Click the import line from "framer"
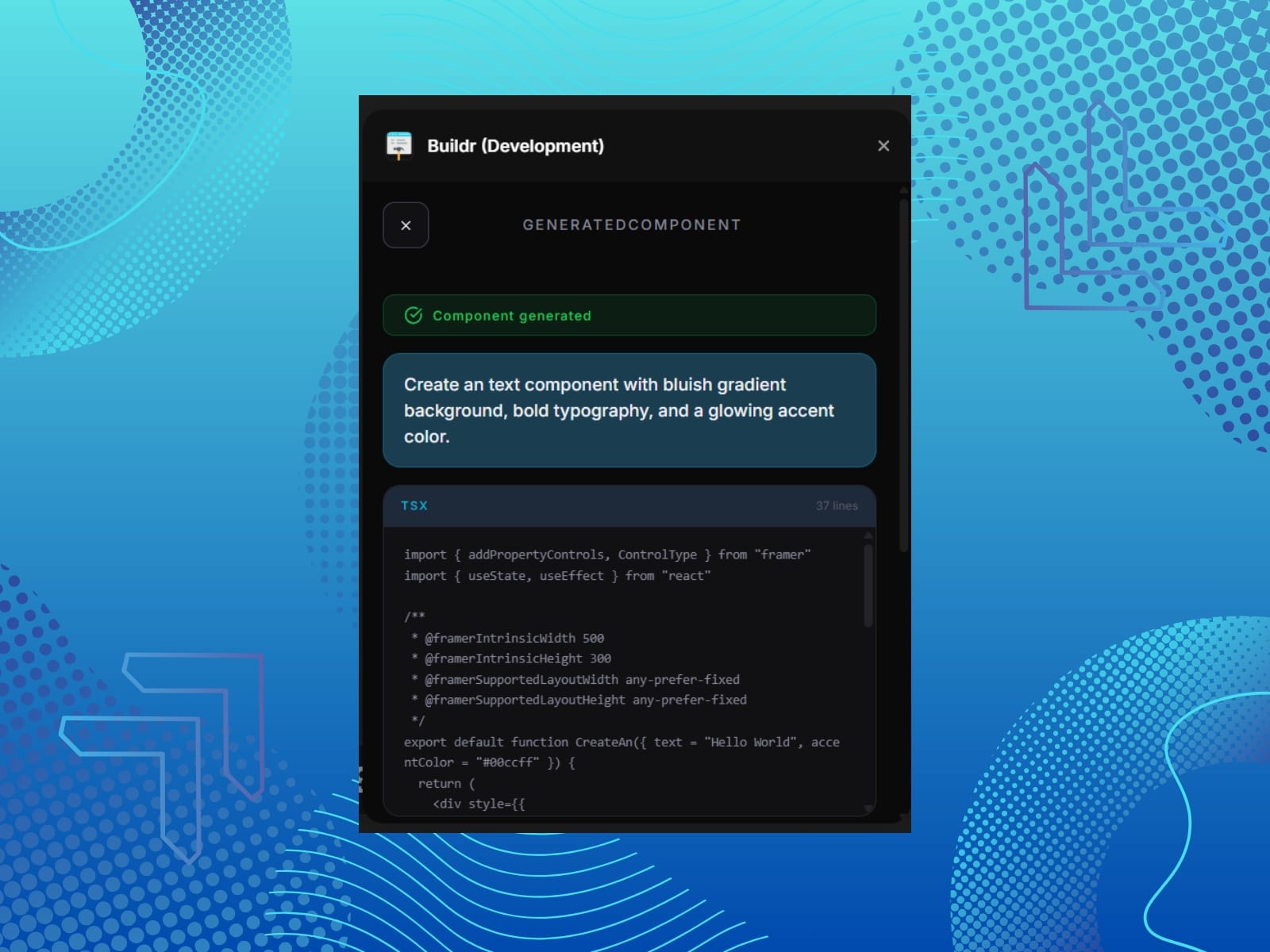 coord(607,555)
